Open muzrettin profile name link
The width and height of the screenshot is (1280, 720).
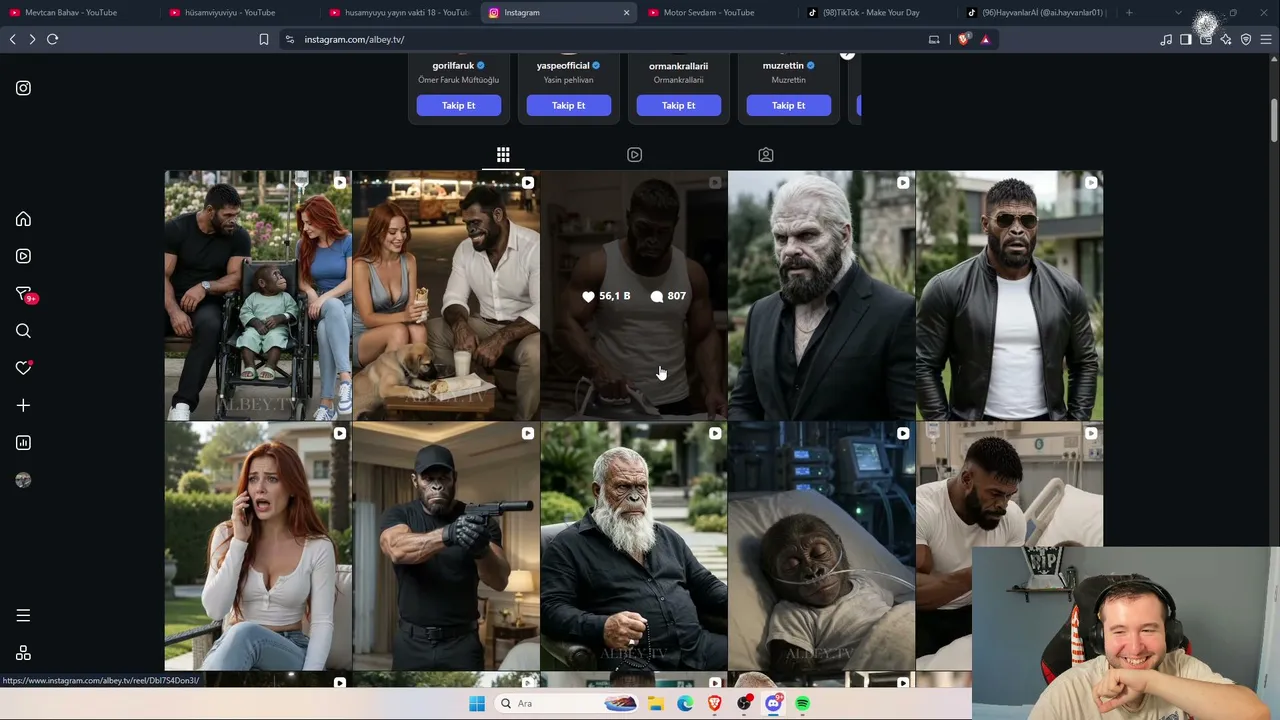[x=783, y=66]
